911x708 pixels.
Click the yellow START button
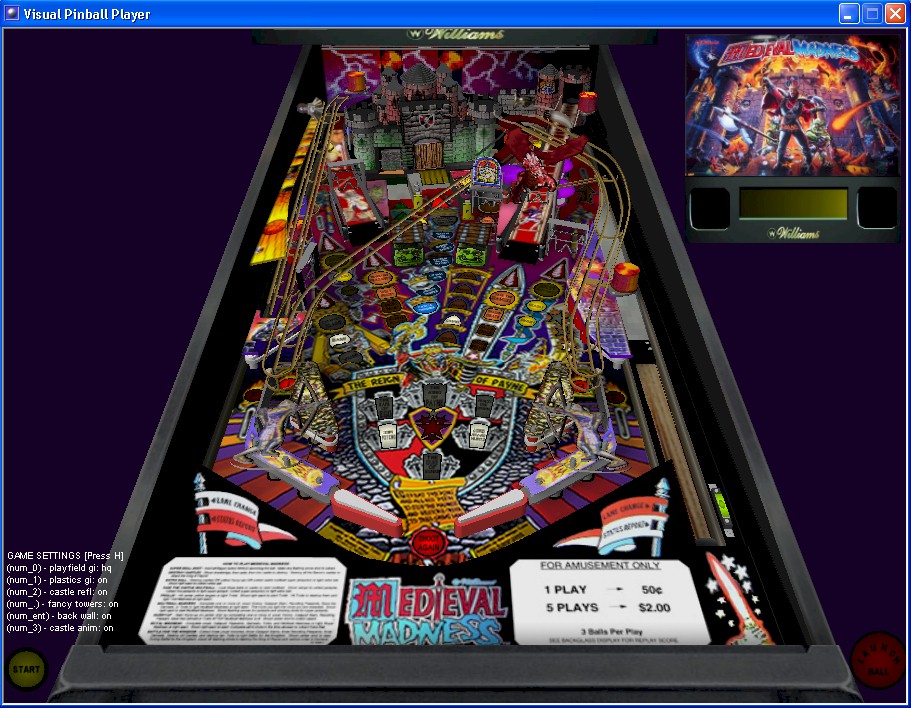pos(26,669)
